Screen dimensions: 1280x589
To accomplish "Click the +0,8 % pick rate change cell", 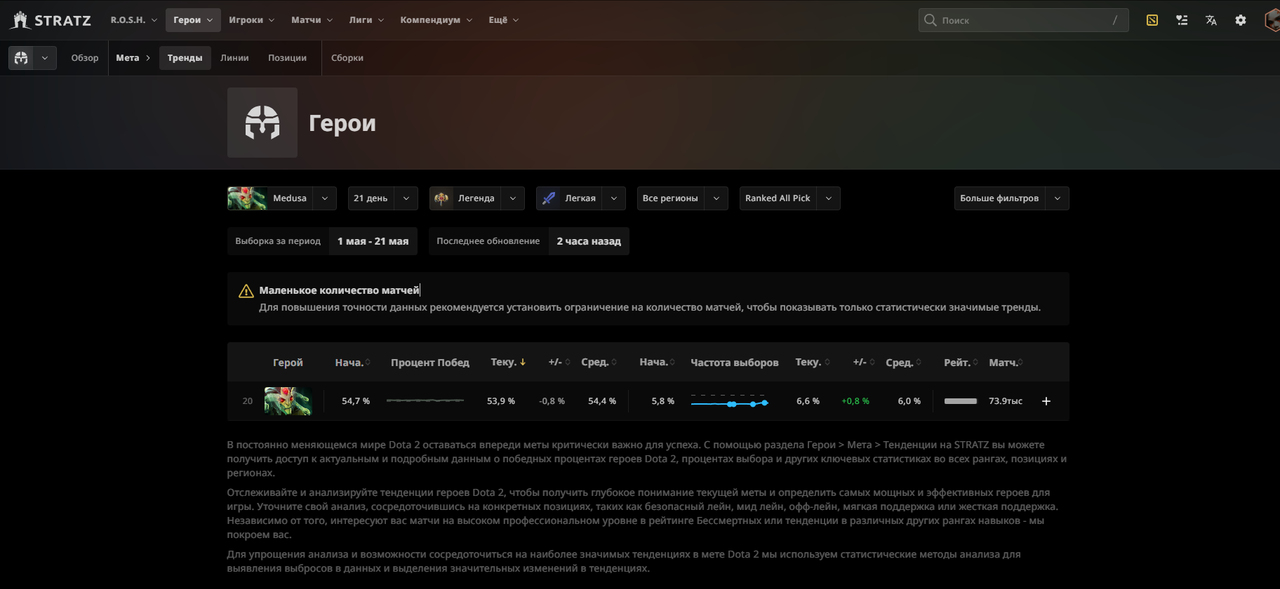I will point(856,401).
